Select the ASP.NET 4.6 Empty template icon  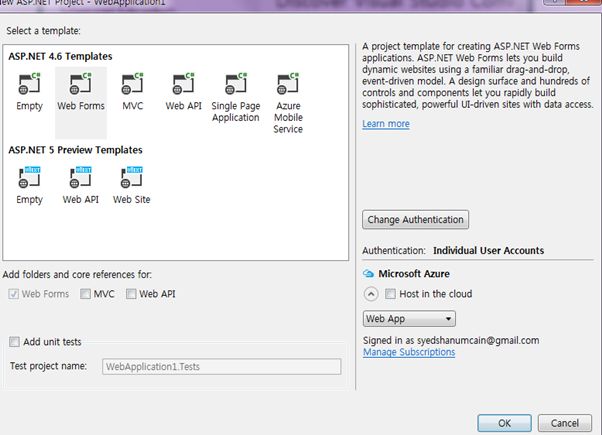[x=30, y=83]
